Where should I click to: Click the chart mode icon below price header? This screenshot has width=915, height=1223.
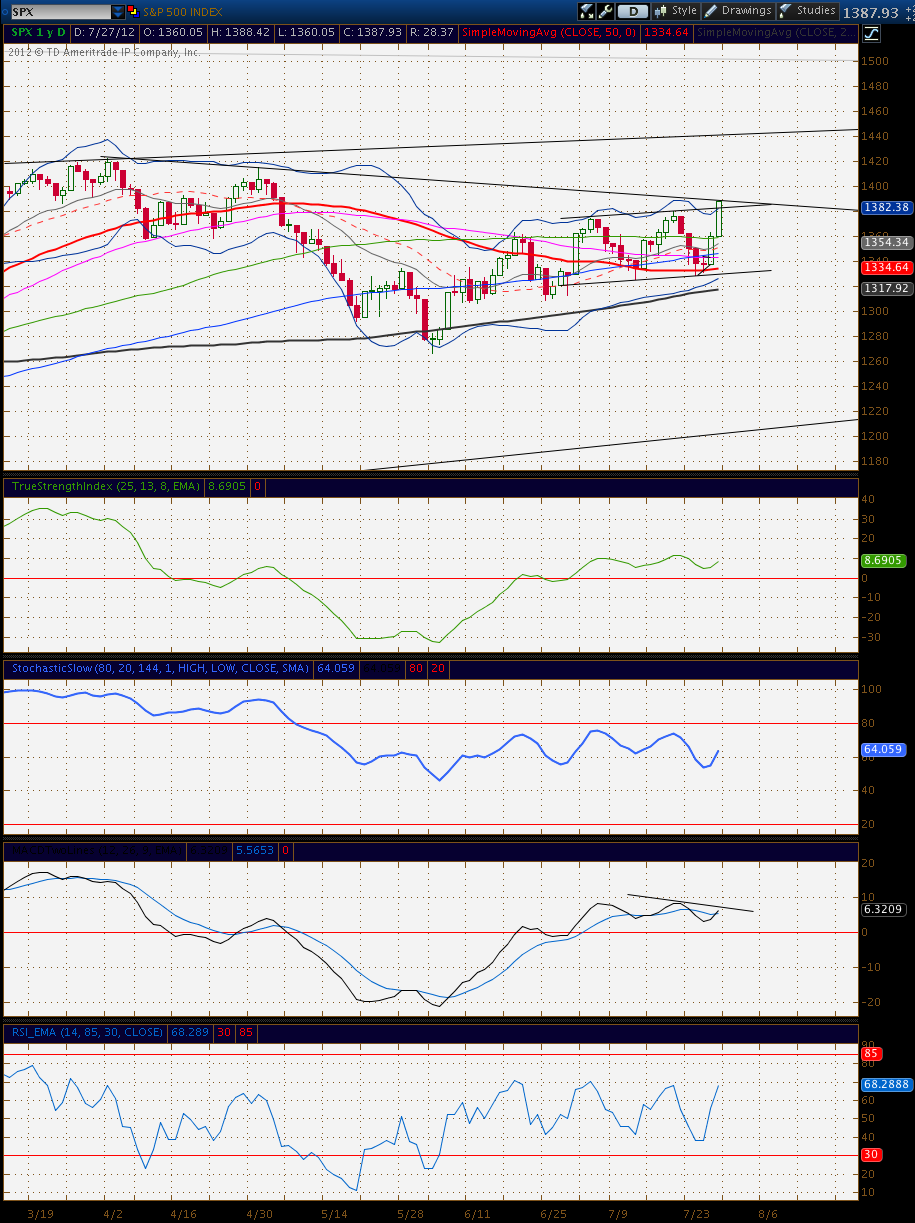[871, 33]
